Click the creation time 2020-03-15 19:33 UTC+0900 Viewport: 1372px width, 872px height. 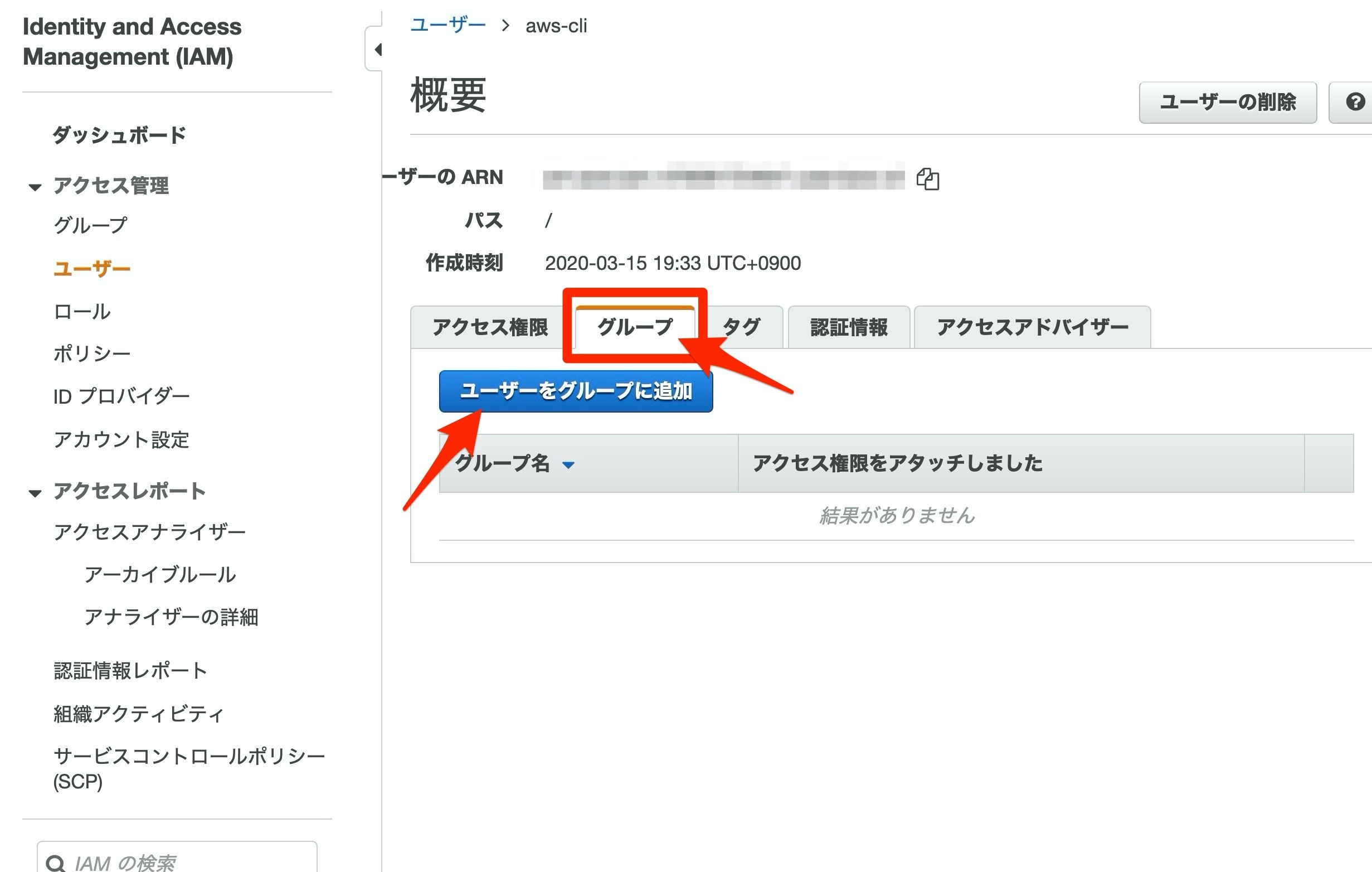point(673,263)
